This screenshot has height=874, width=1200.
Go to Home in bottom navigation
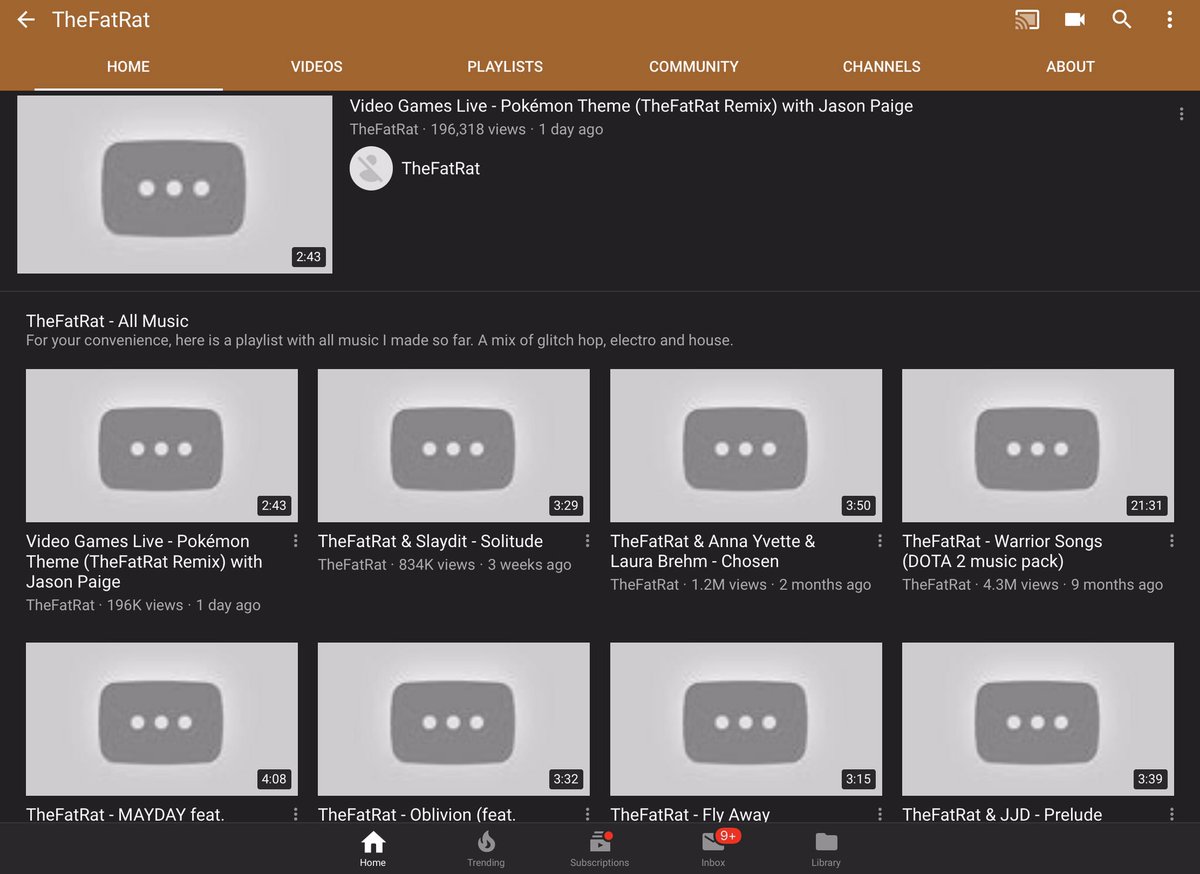coord(373,848)
